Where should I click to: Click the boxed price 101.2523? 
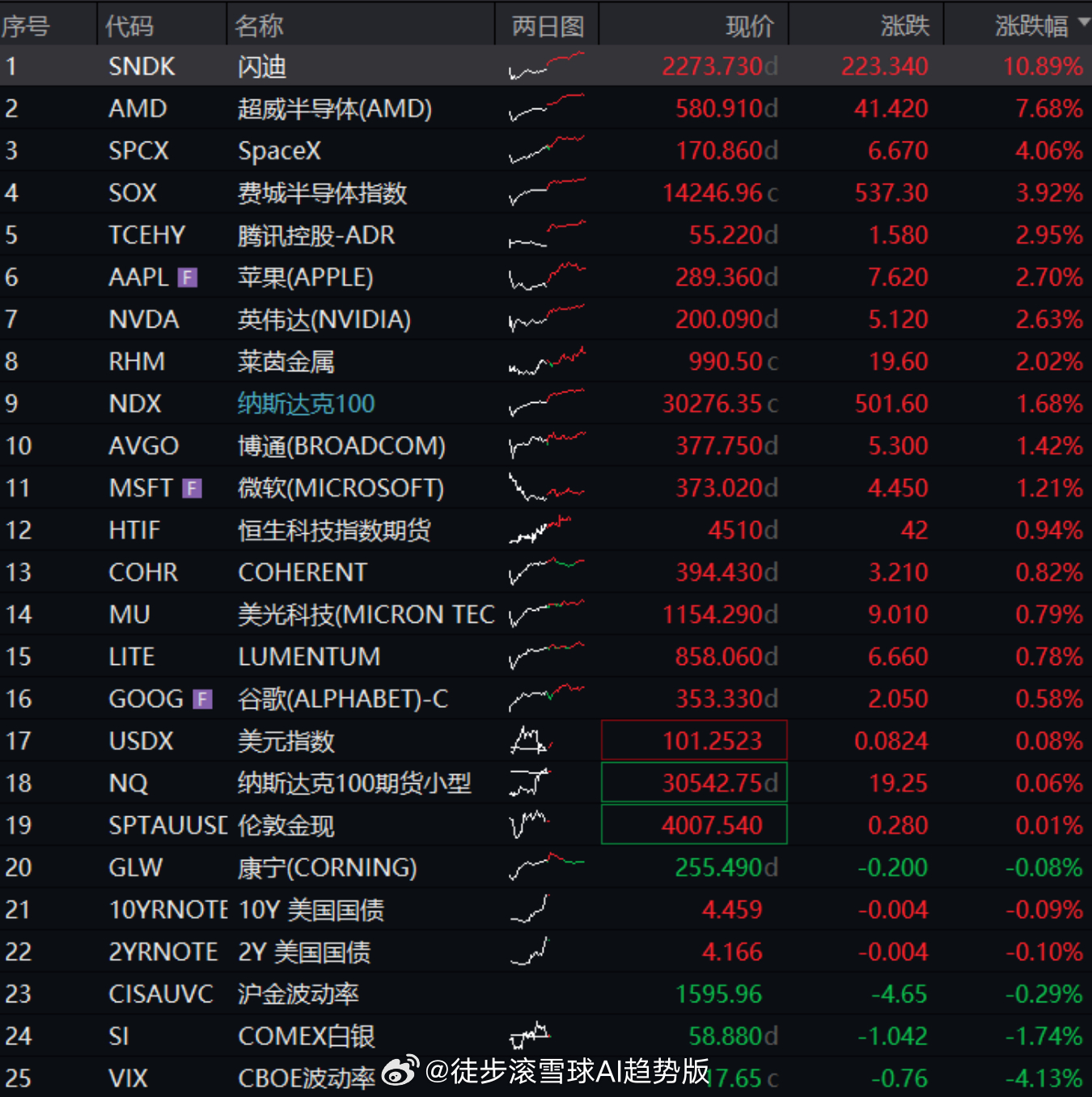pyautogui.click(x=695, y=740)
